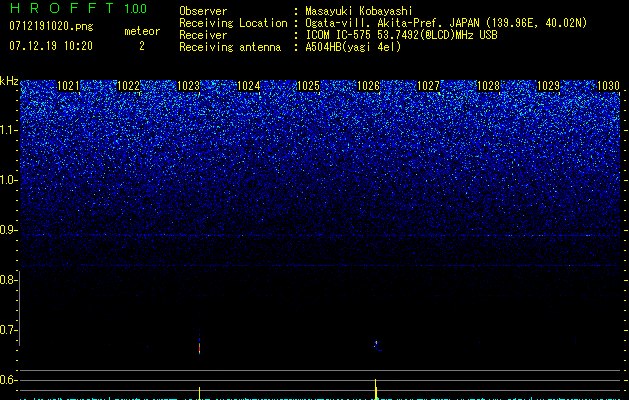This screenshot has width=629, height=400.
Task: Click the 0.6 kHz frequency label
Action: point(9,380)
